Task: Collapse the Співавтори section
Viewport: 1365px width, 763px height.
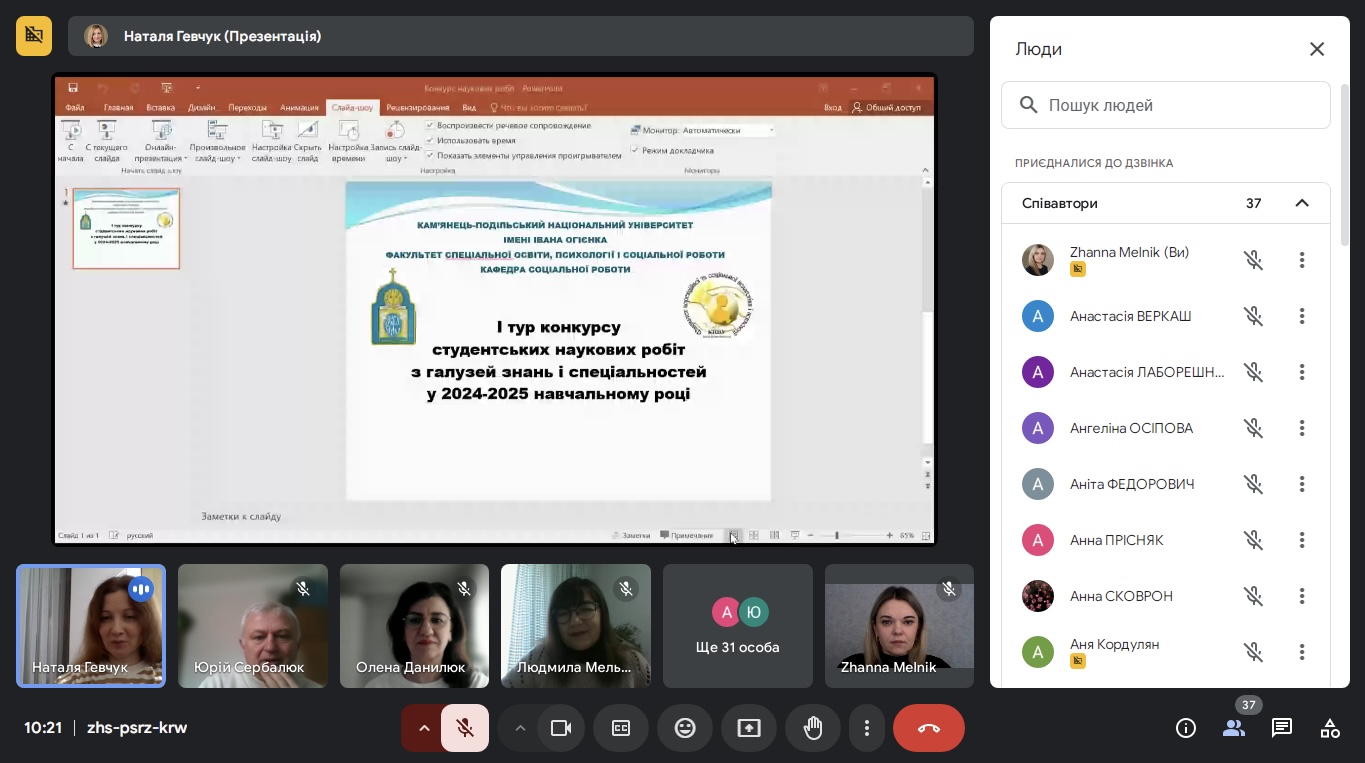Action: coord(1302,203)
